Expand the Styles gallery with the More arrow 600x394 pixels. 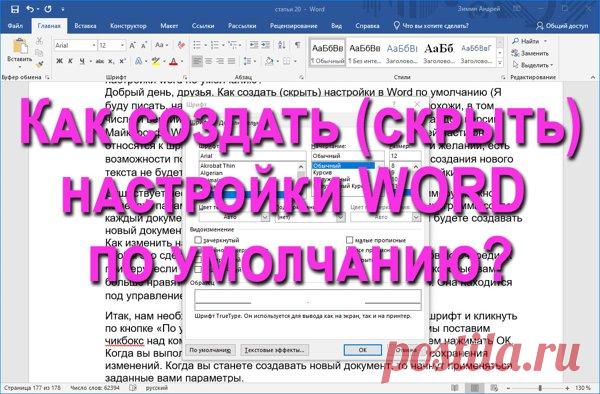[x=500, y=62]
